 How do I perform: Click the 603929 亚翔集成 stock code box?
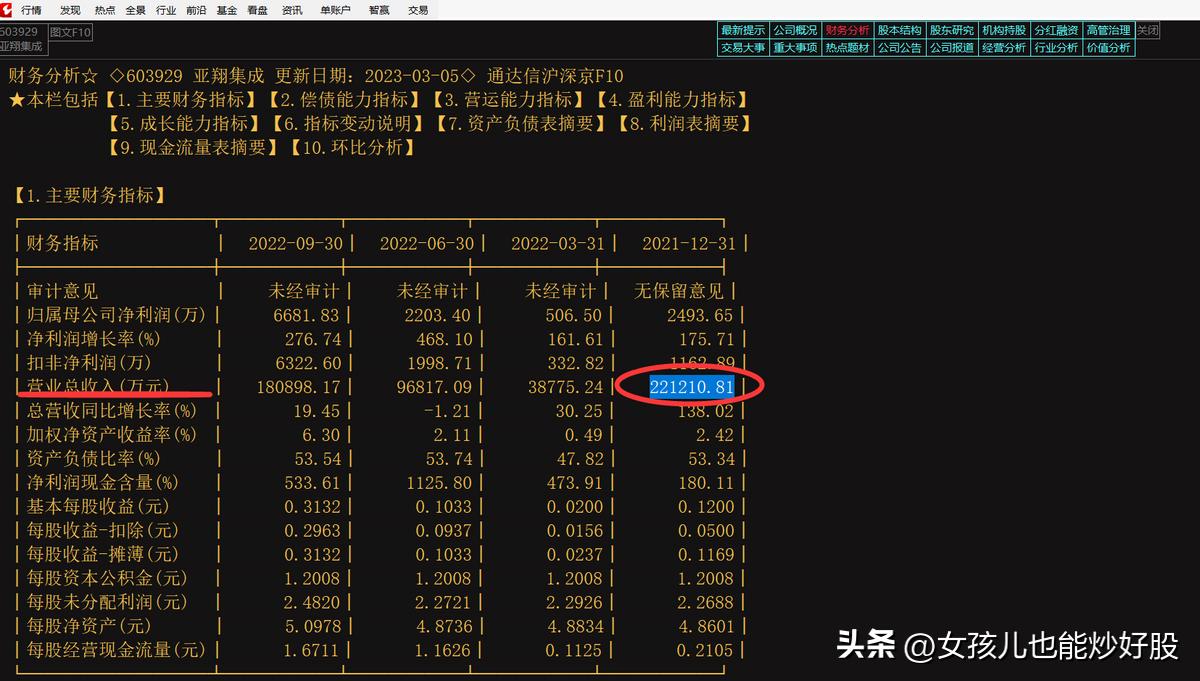click(23, 39)
